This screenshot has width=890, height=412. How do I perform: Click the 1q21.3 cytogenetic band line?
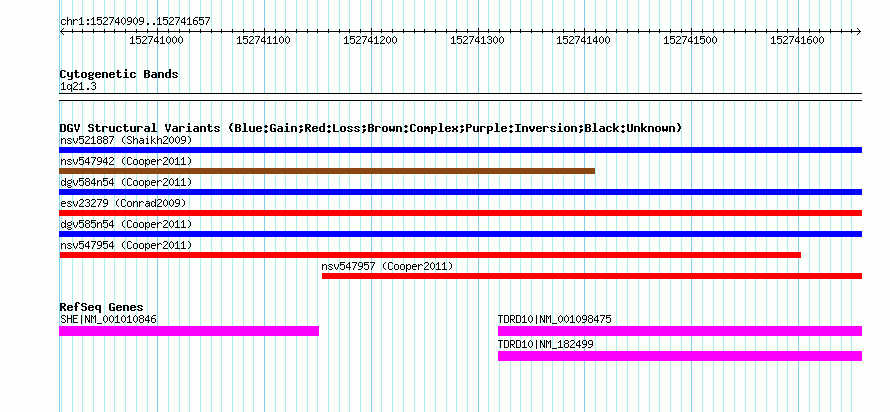coord(460,97)
